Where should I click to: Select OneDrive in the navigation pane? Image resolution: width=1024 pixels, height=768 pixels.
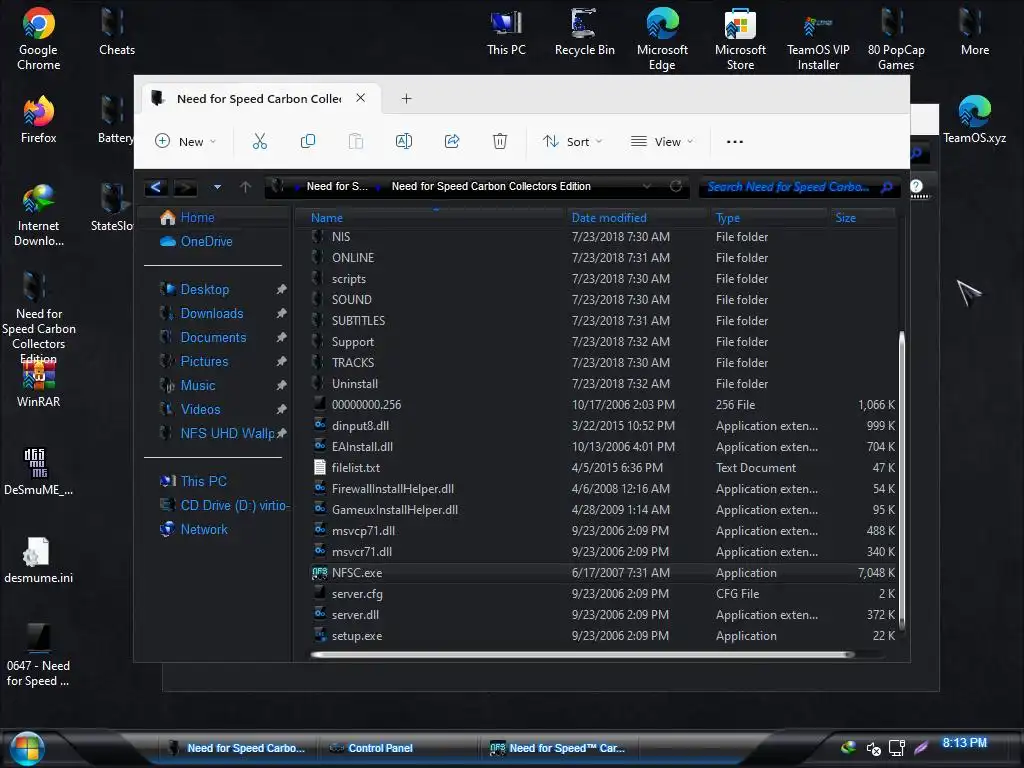click(x=206, y=242)
